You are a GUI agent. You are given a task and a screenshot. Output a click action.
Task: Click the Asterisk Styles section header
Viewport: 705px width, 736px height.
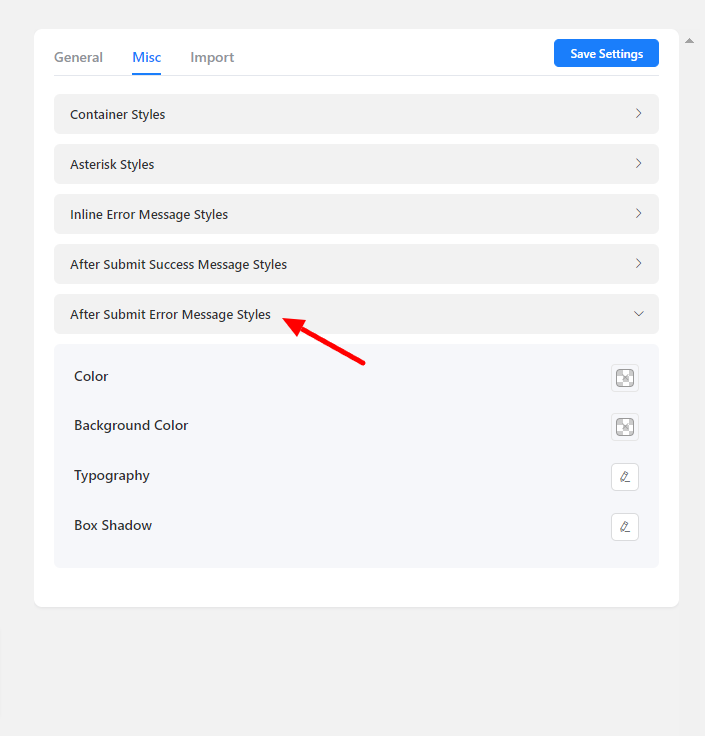click(112, 164)
